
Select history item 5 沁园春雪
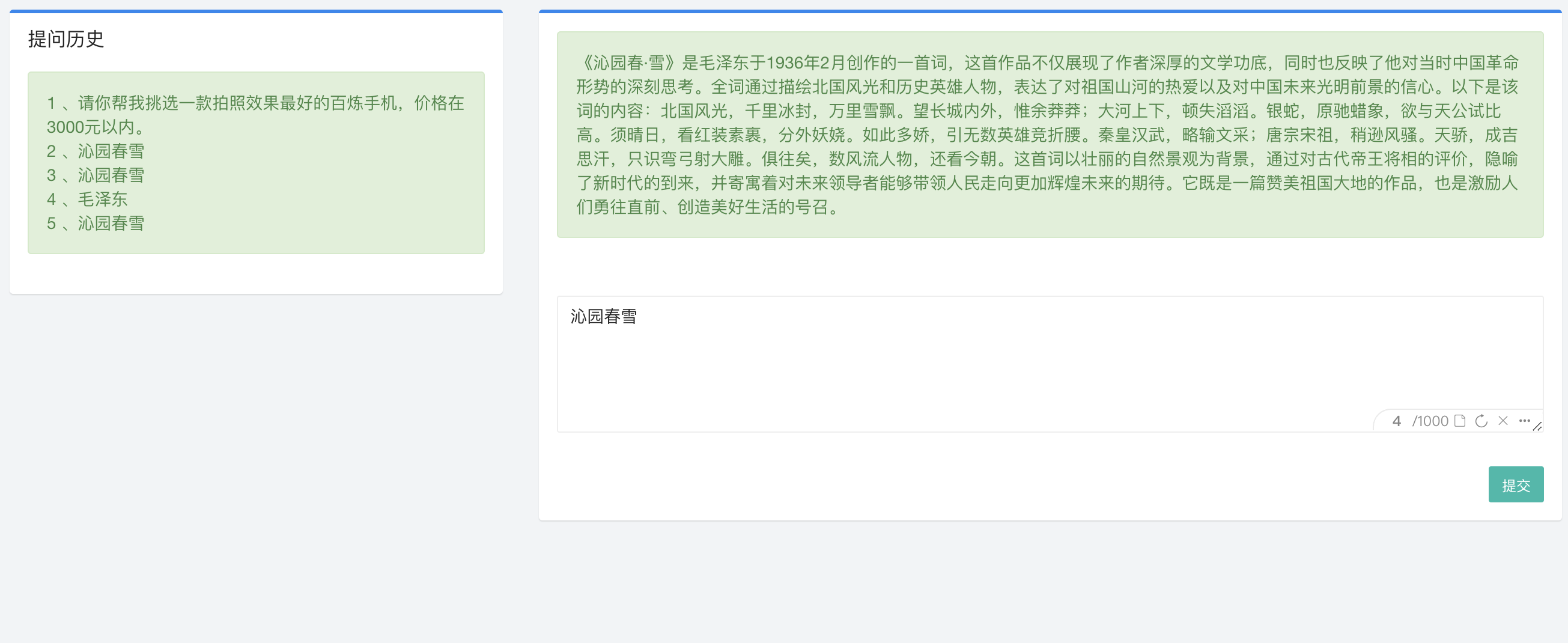tap(96, 224)
